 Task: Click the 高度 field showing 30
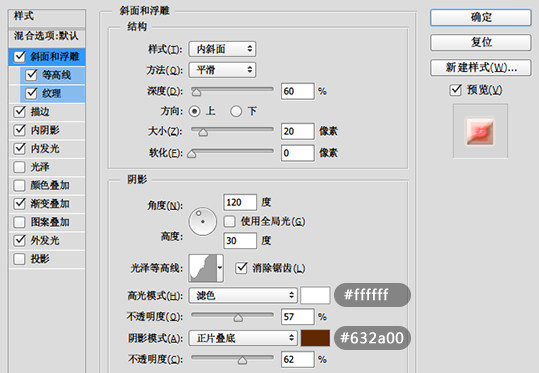(x=240, y=240)
